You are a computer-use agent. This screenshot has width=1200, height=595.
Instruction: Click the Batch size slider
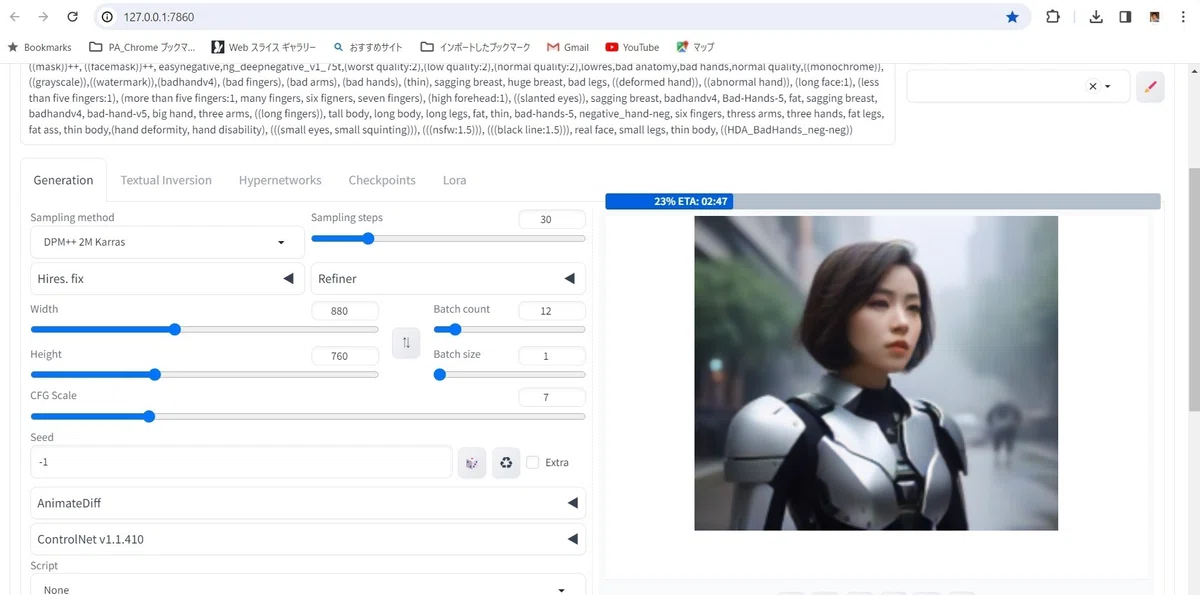tap(509, 375)
